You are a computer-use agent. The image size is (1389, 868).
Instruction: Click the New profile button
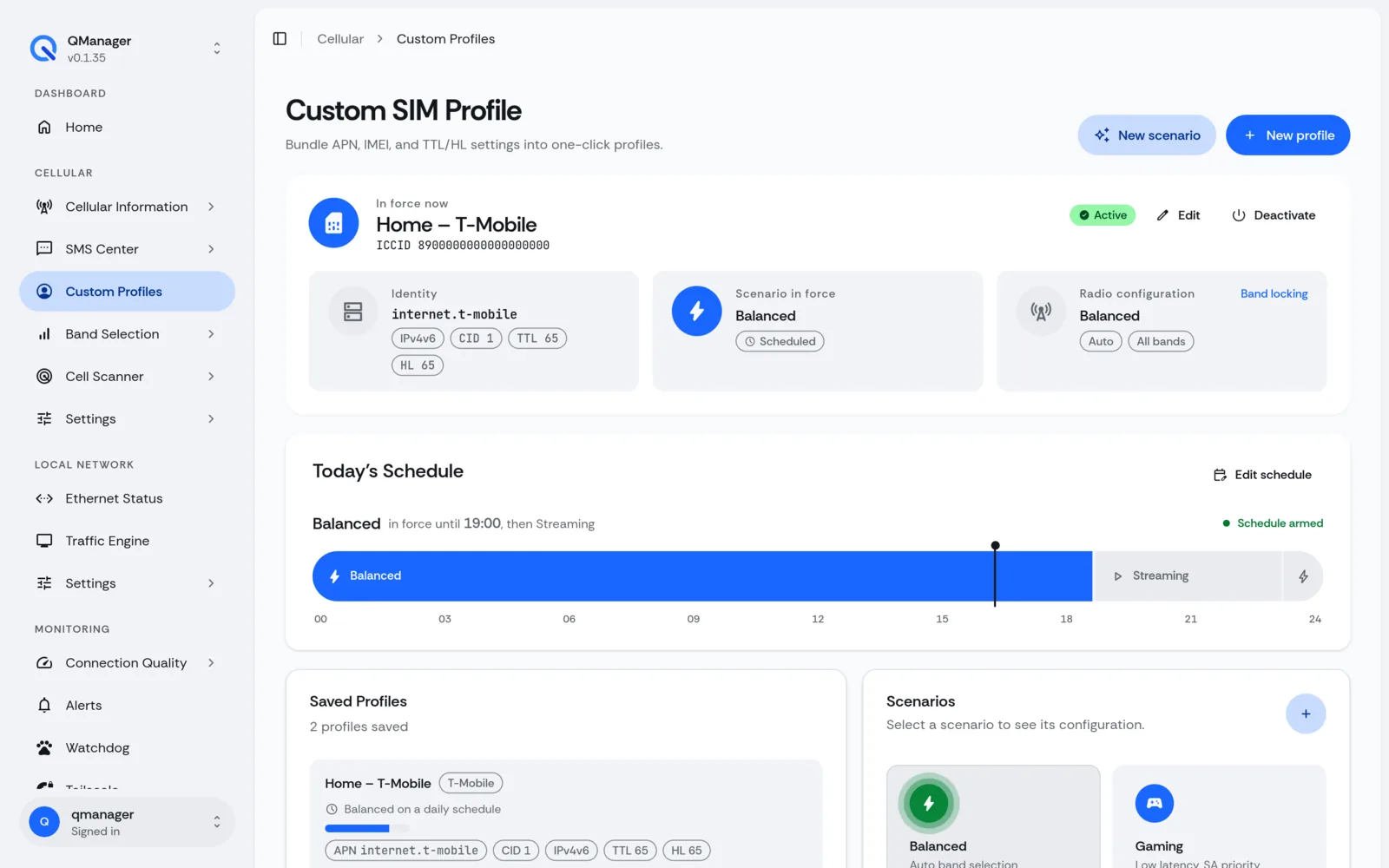click(x=1287, y=135)
